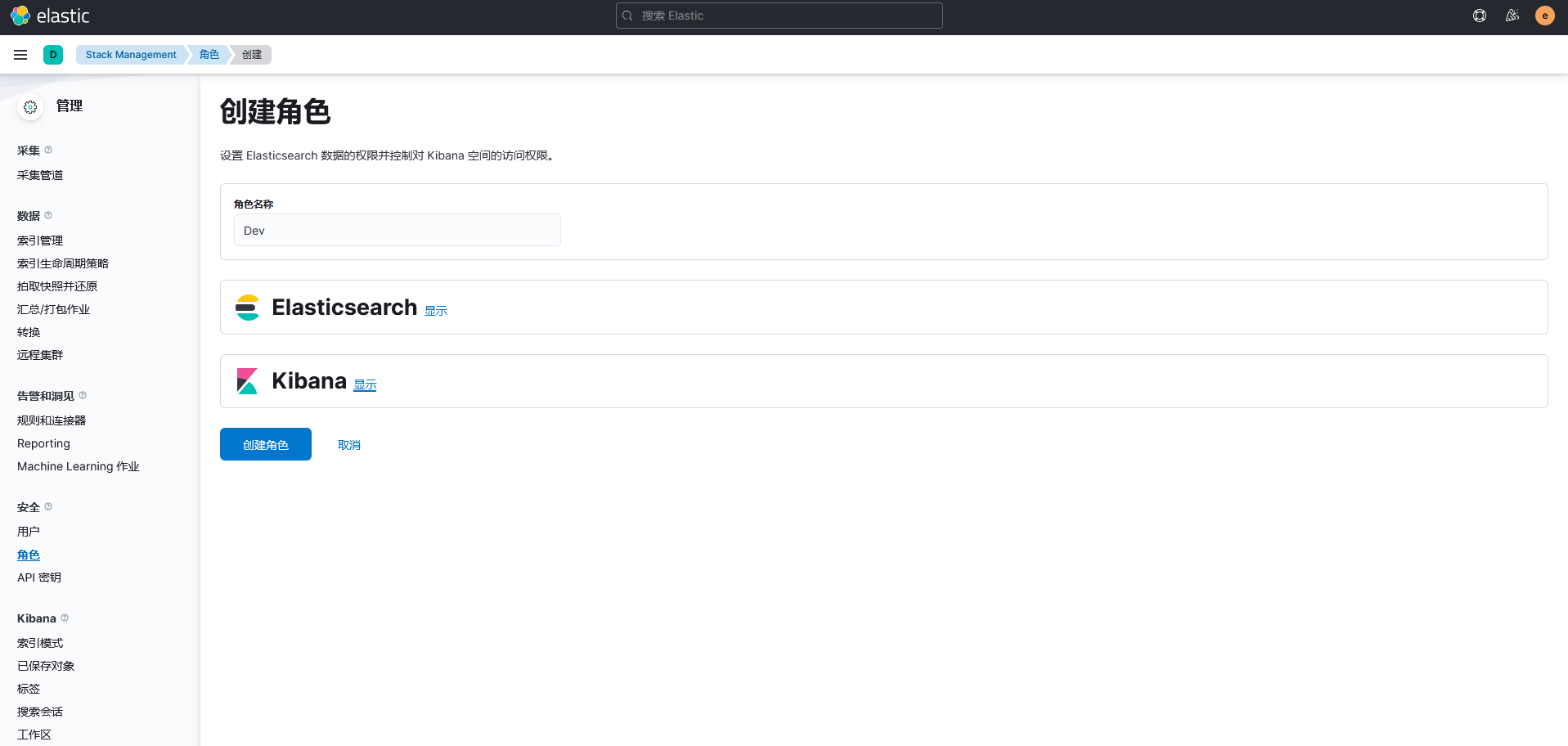This screenshot has width=1568, height=746.
Task: Navigate to 用户 under 安全
Action: coord(29,532)
